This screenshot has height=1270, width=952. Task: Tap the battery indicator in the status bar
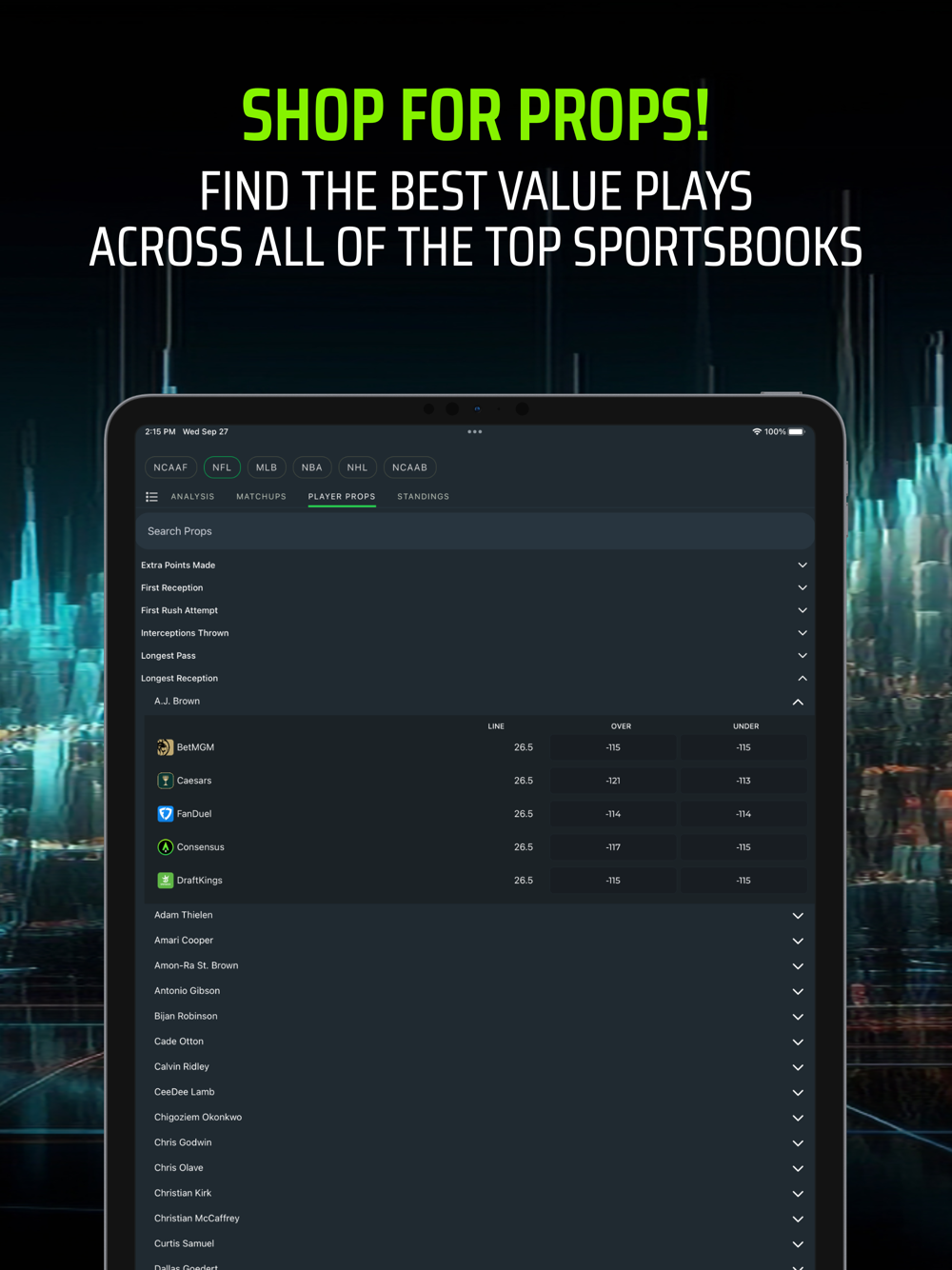(797, 432)
